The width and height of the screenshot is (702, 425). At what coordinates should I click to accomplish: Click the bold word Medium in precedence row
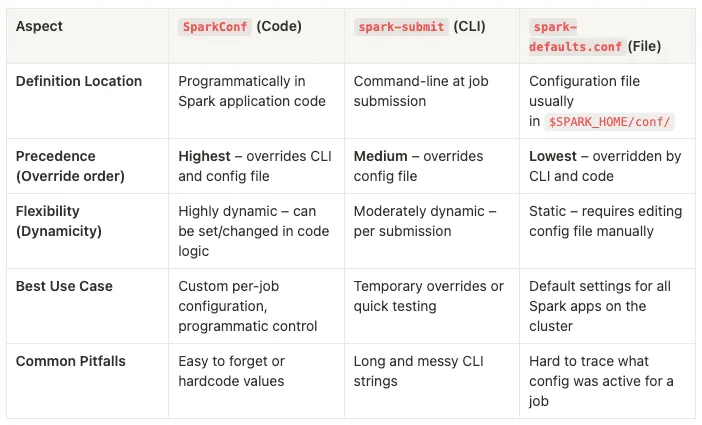tap(381, 156)
